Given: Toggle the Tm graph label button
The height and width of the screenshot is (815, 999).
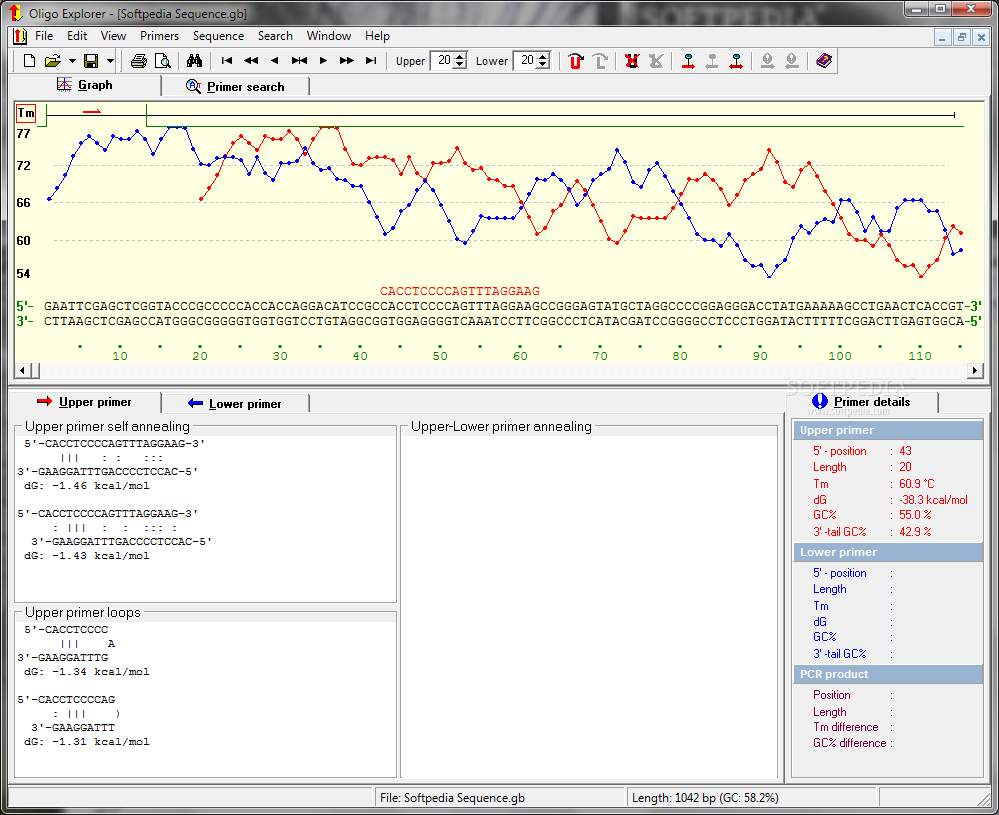Looking at the screenshot, I should [x=26, y=113].
